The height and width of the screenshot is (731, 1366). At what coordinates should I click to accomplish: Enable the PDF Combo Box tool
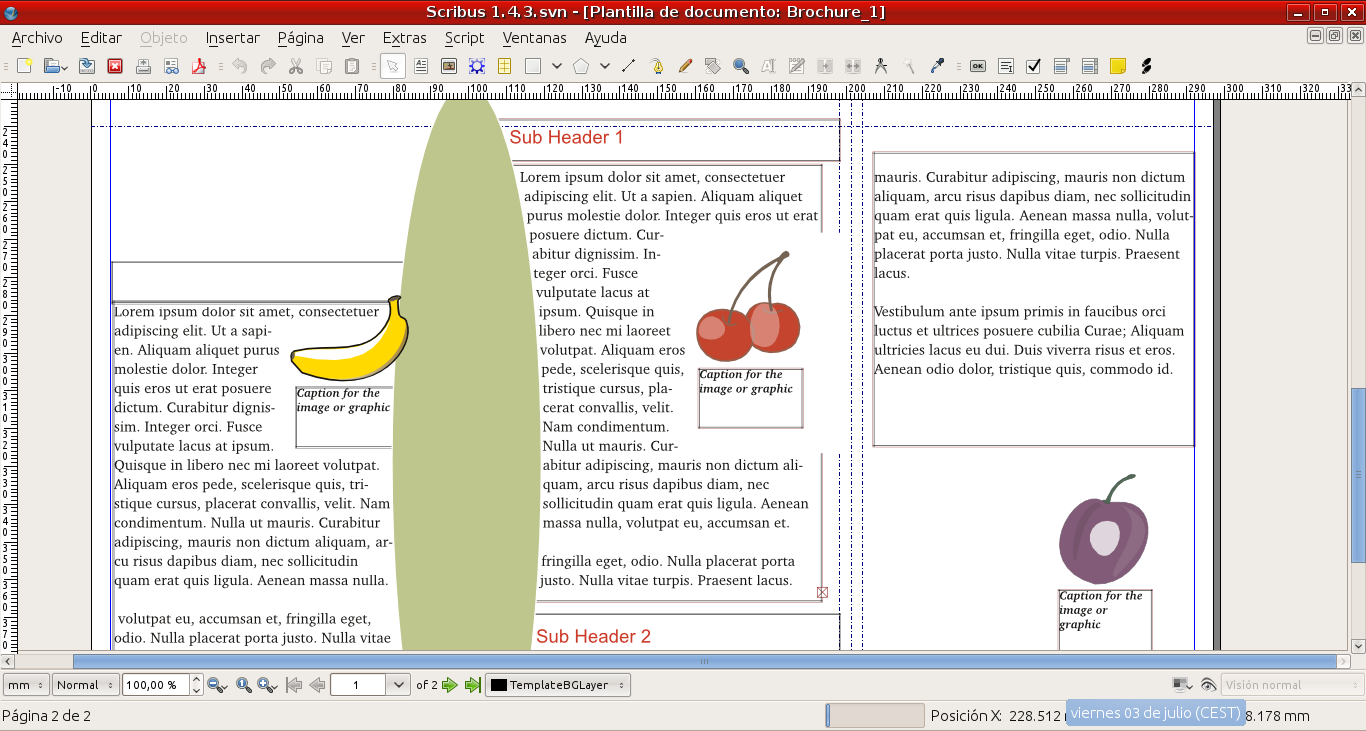point(1060,66)
